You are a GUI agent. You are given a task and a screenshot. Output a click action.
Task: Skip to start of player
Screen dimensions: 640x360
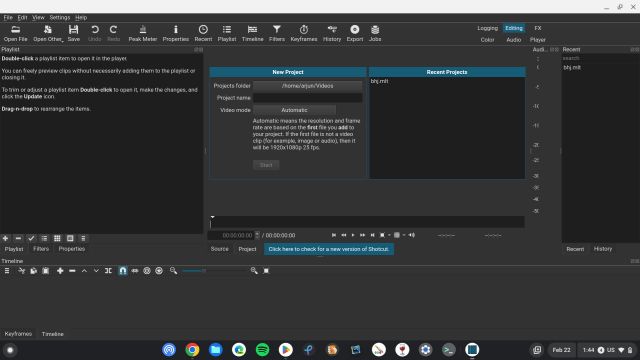tap(334, 235)
